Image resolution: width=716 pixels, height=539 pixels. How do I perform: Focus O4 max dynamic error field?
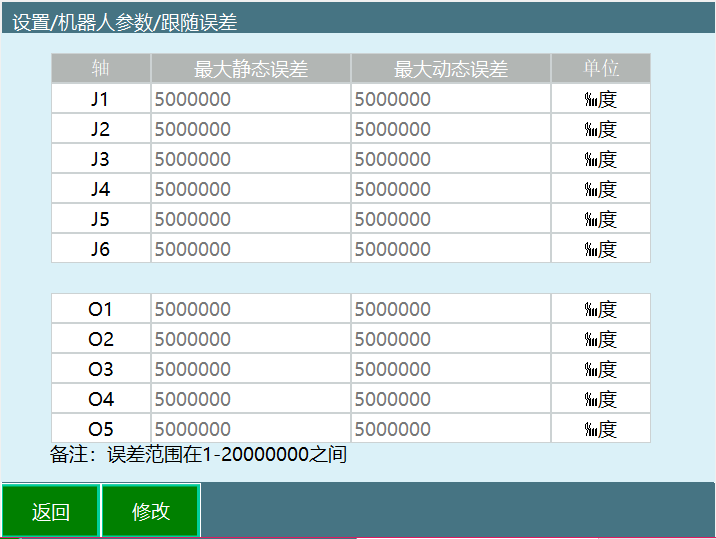[x=450, y=399]
